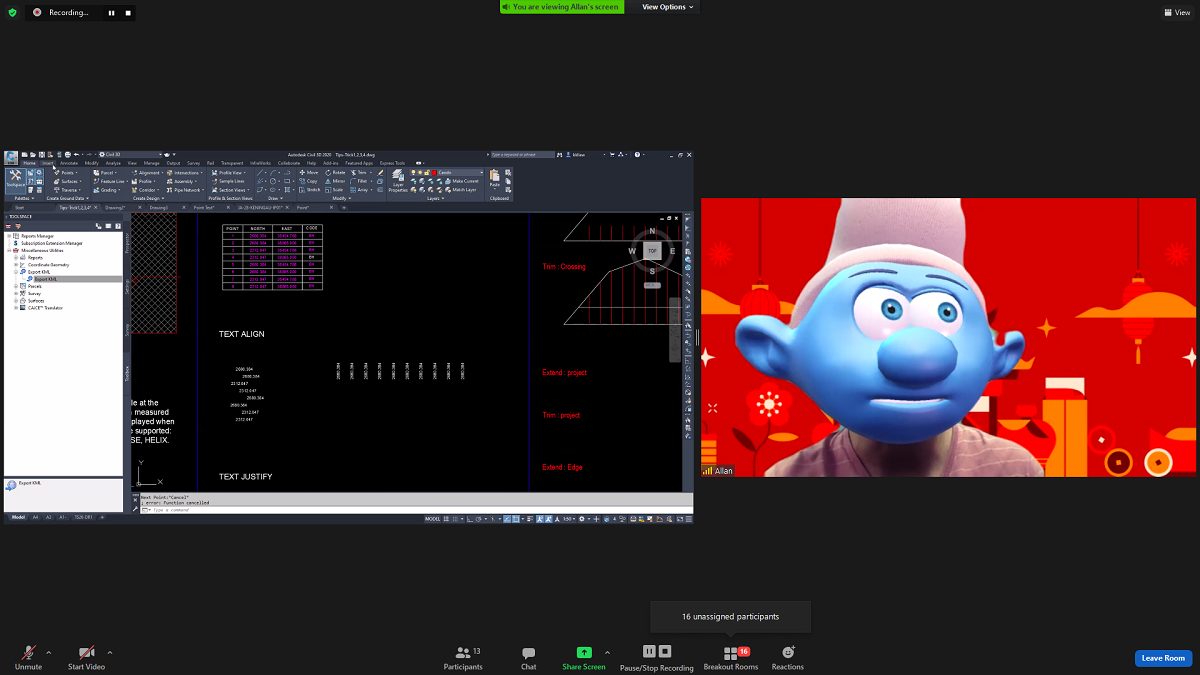Viewport: 1200px width, 675px height.
Task: Select the Copy tool in Modify panel
Action: tap(308, 181)
